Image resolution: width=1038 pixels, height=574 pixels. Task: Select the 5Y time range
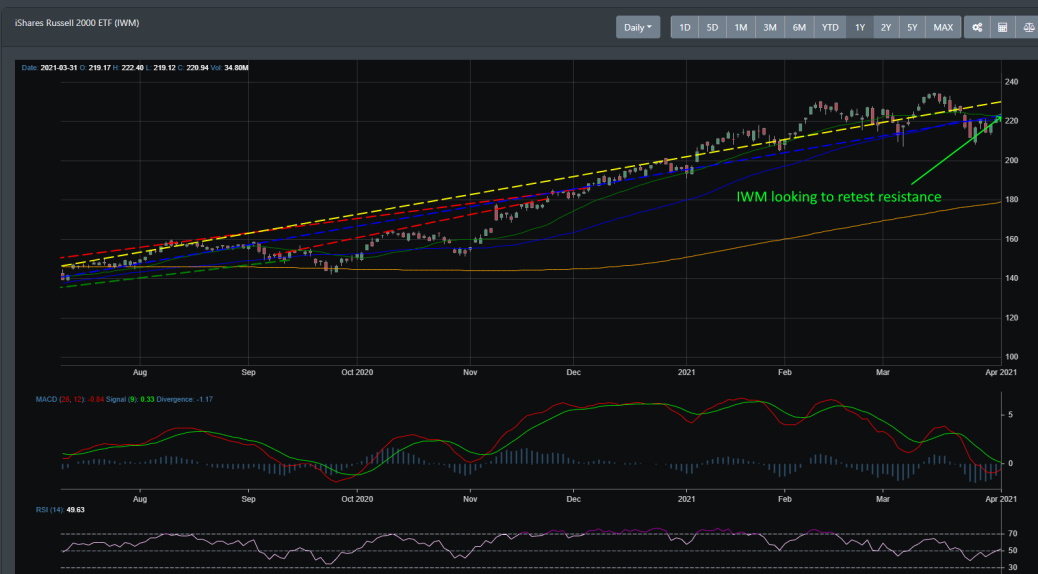(x=912, y=27)
